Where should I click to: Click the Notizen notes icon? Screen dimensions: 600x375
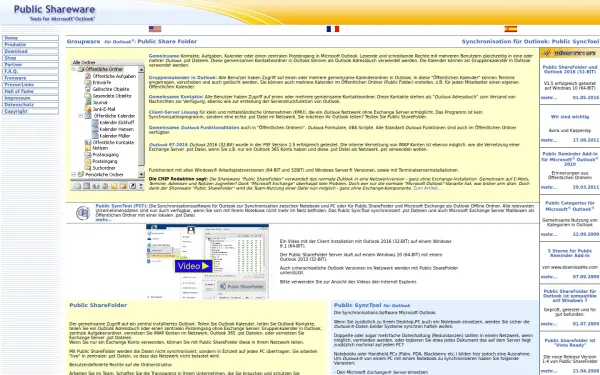88,148
